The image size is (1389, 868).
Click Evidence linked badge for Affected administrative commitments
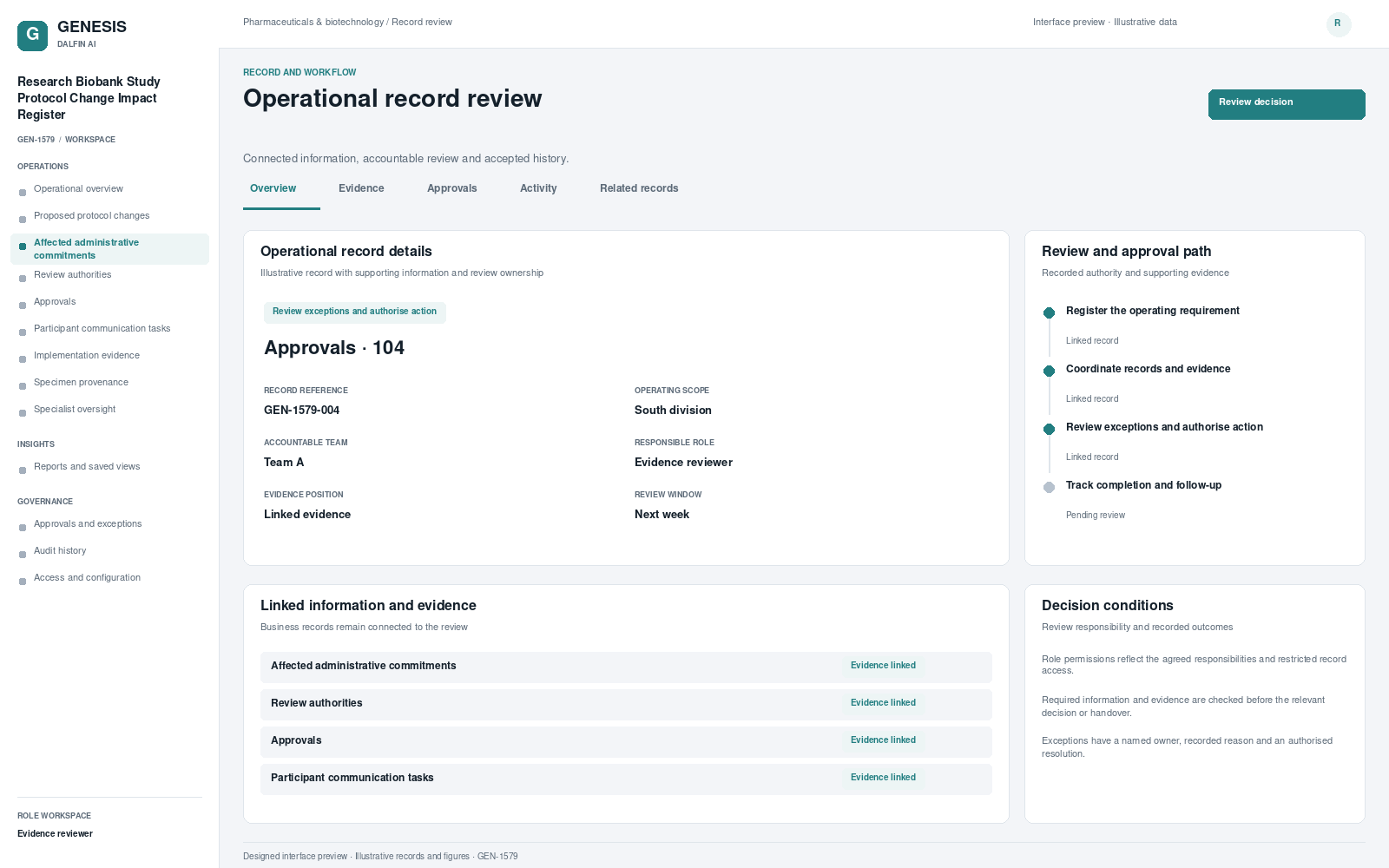pos(883,666)
